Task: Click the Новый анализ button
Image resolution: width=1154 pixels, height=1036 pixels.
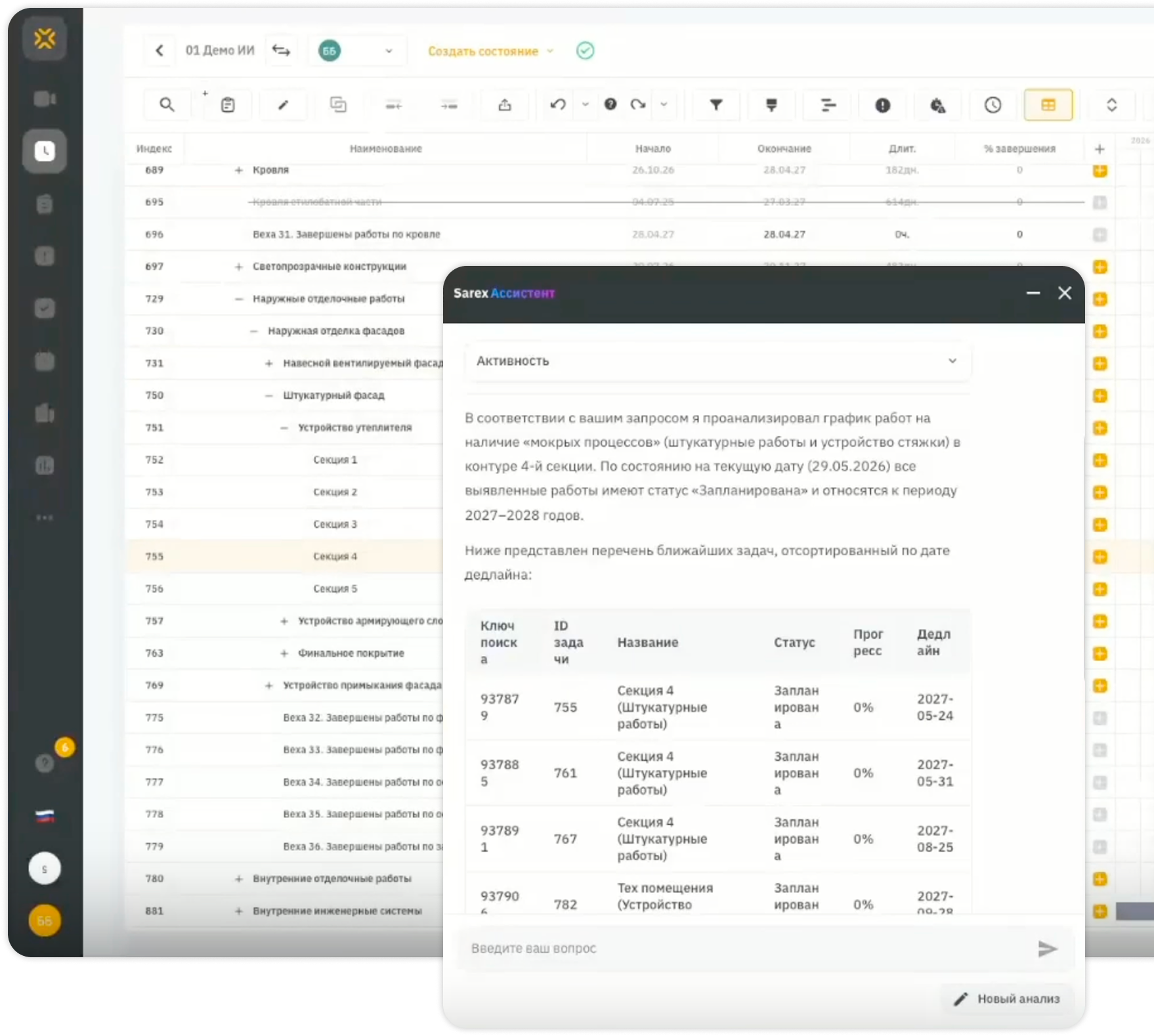Action: [x=1007, y=999]
